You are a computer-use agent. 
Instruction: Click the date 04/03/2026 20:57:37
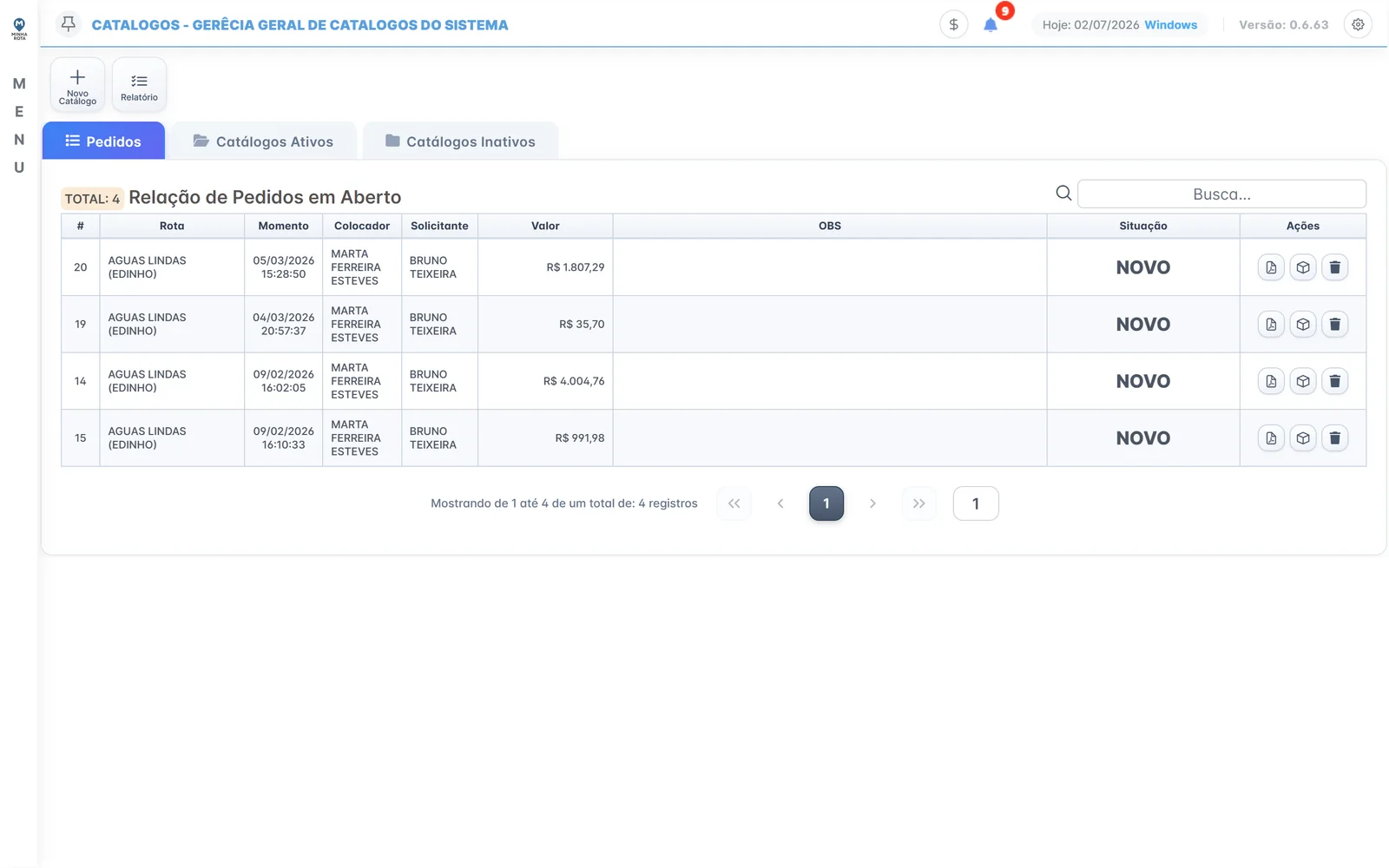283,325
